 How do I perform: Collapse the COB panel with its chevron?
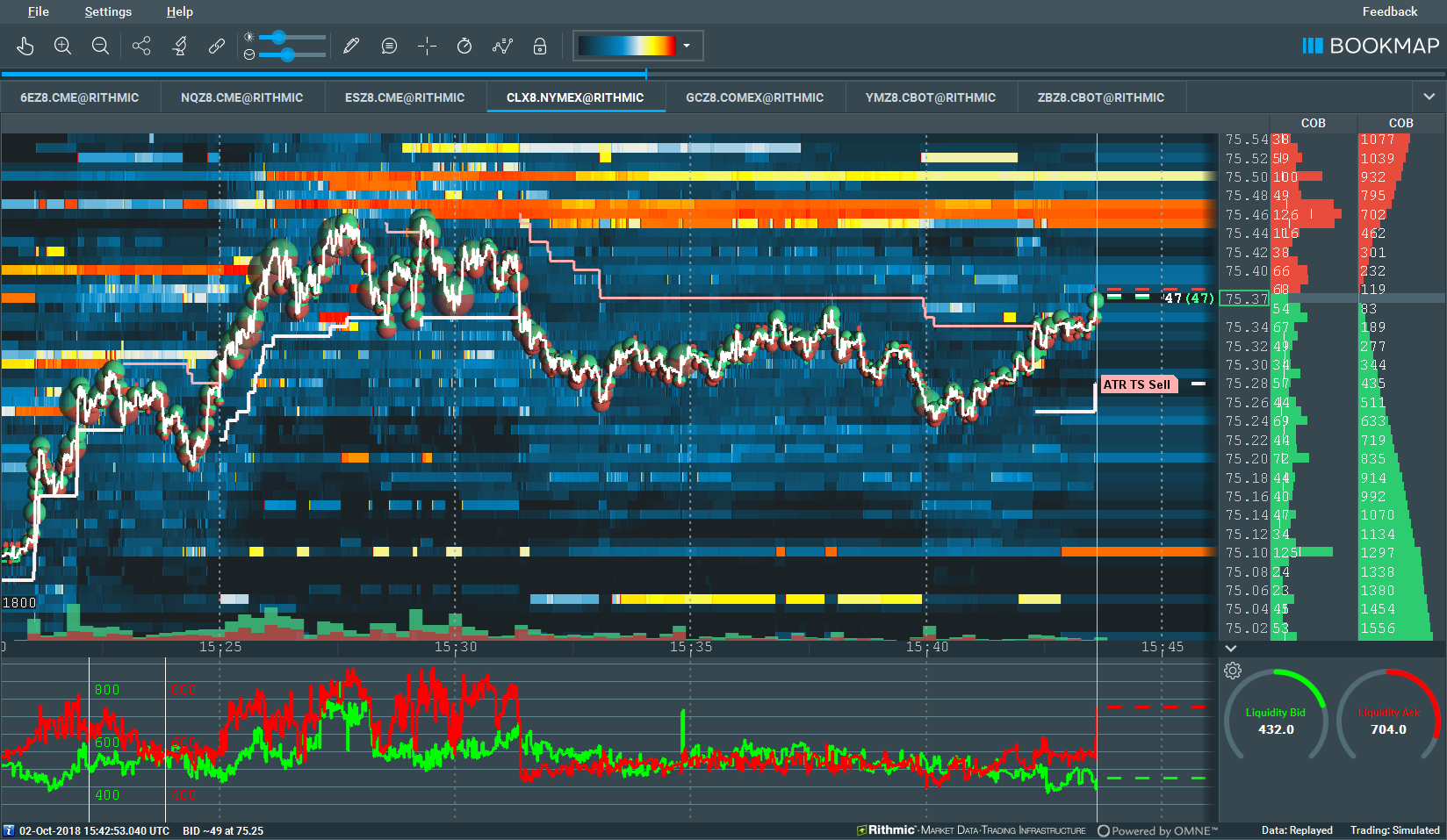[1230, 649]
